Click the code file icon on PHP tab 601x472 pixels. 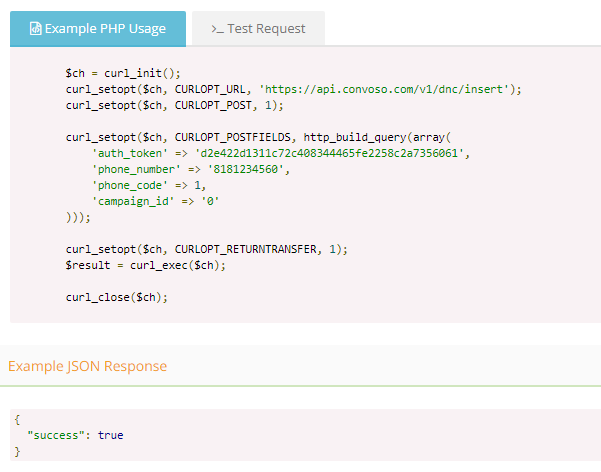click(36, 29)
